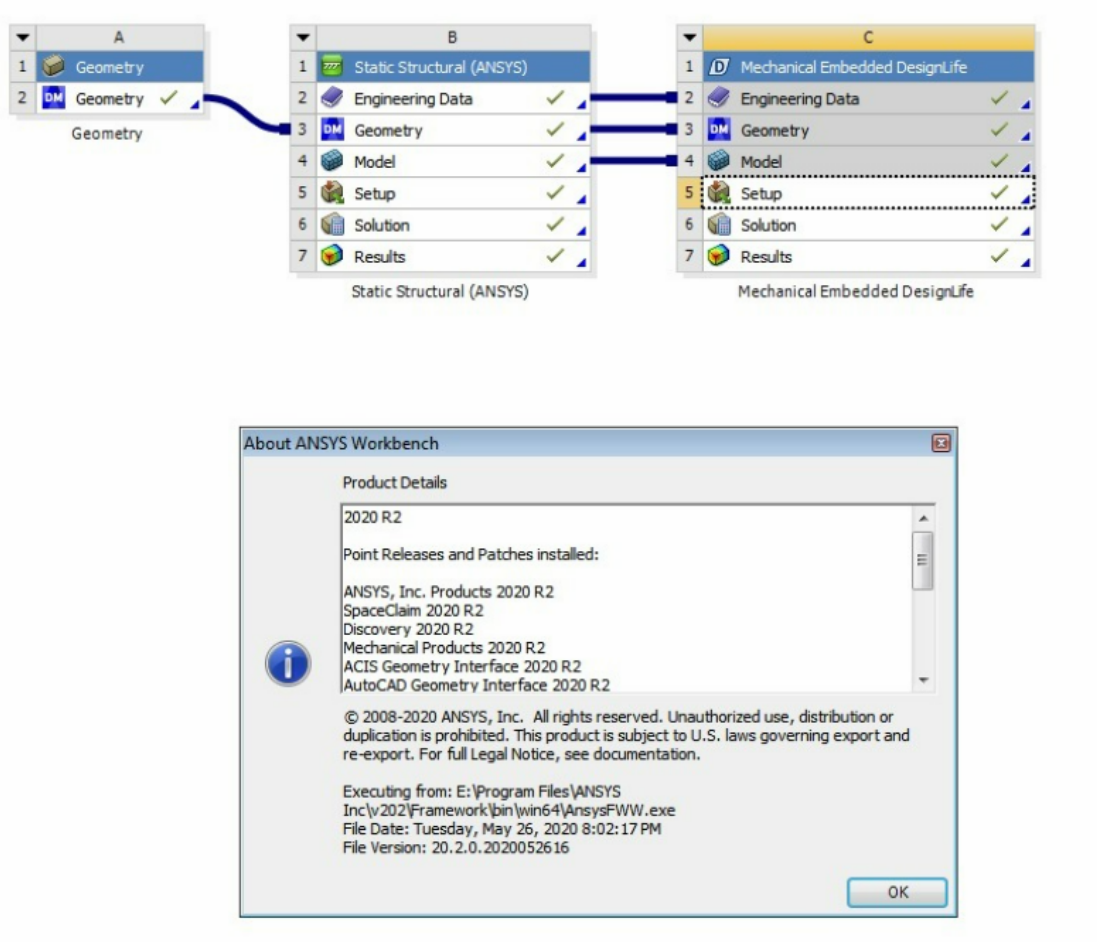Click the Engineering Data icon in system B
Image resolution: width=1097 pixels, height=942 pixels.
(332, 99)
